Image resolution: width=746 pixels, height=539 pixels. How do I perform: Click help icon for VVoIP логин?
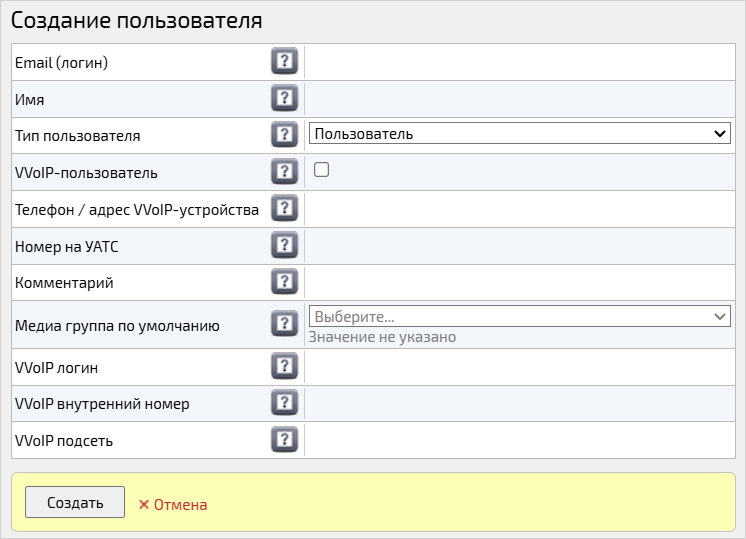pyautogui.click(x=285, y=367)
